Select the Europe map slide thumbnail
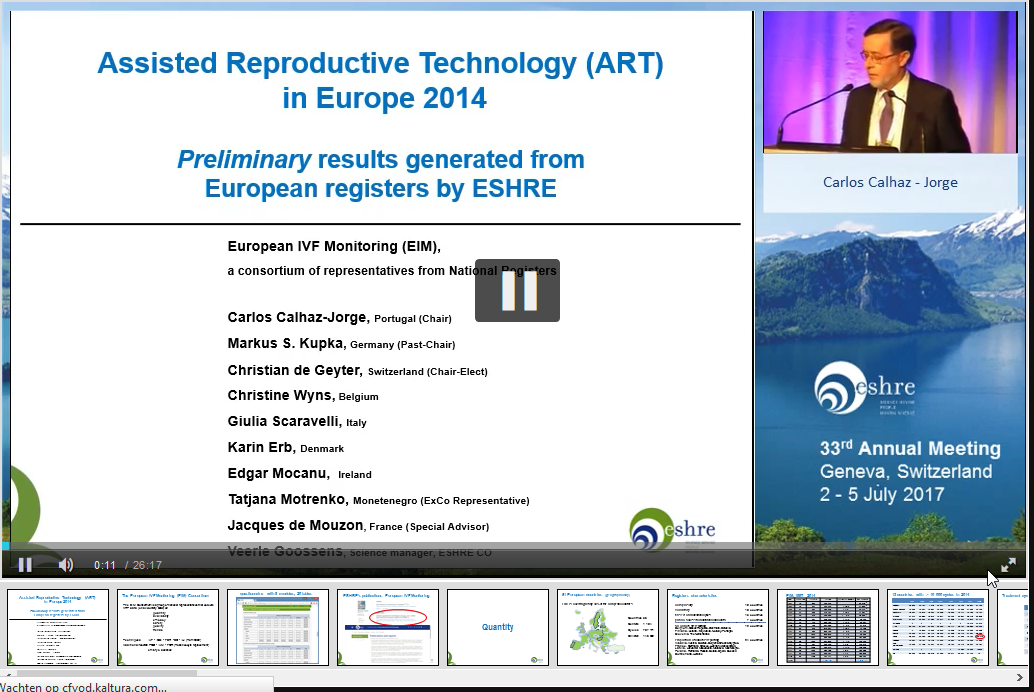 (x=608, y=627)
